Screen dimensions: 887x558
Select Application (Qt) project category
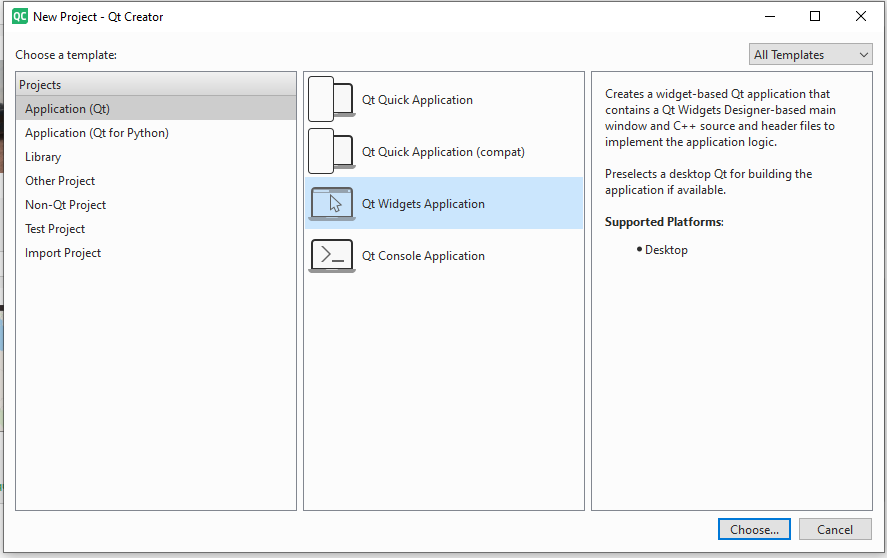point(67,109)
